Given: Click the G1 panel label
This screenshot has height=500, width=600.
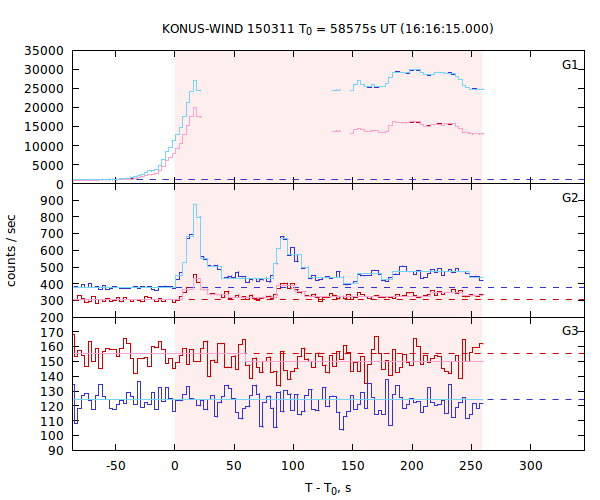Looking at the screenshot, I should click(x=569, y=65).
